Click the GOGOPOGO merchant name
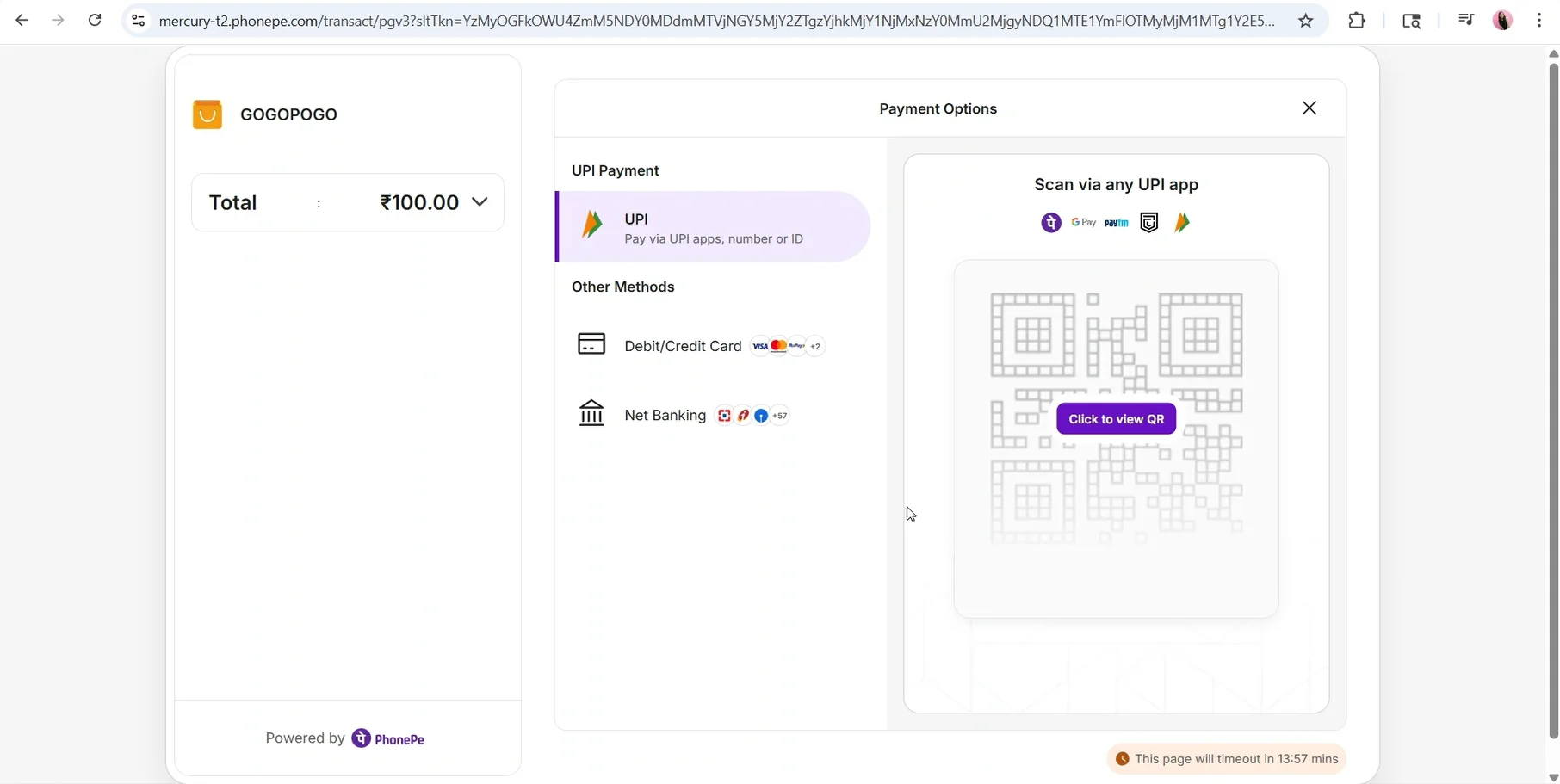 pos(288,114)
